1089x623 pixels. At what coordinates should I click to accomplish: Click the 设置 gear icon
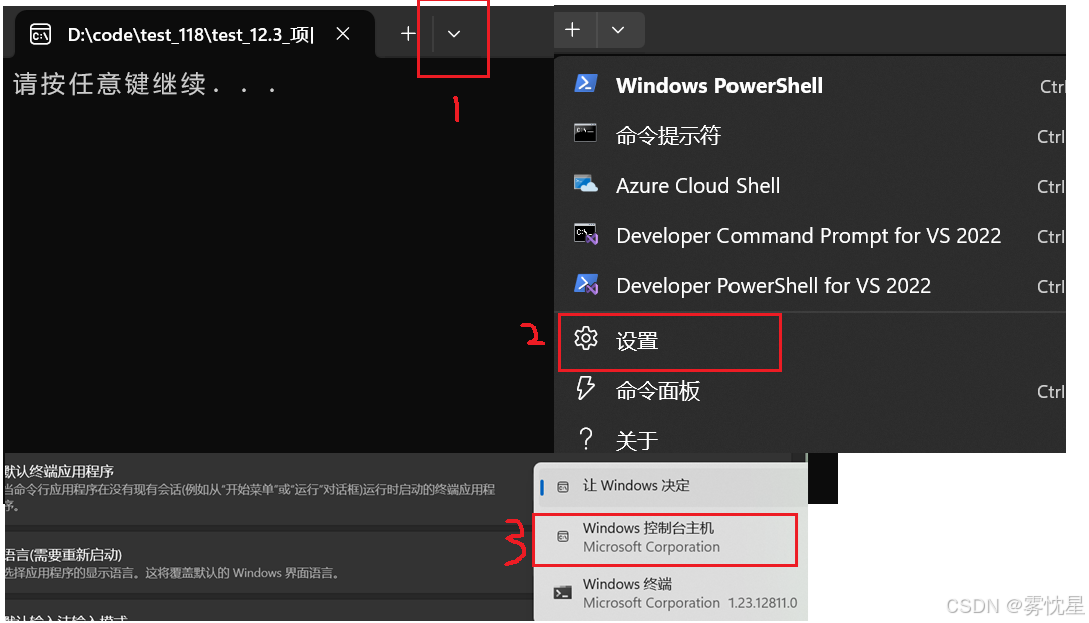coord(585,338)
